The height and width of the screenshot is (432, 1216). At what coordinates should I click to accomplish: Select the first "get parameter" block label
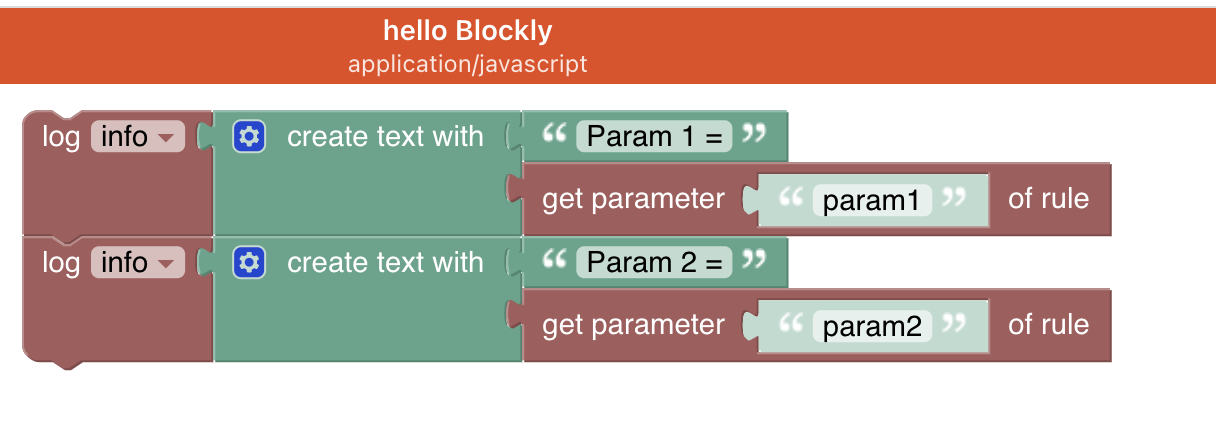coord(633,199)
